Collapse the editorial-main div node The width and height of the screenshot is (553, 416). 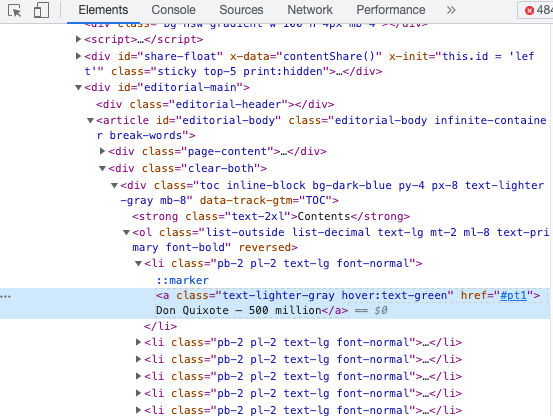[78, 87]
